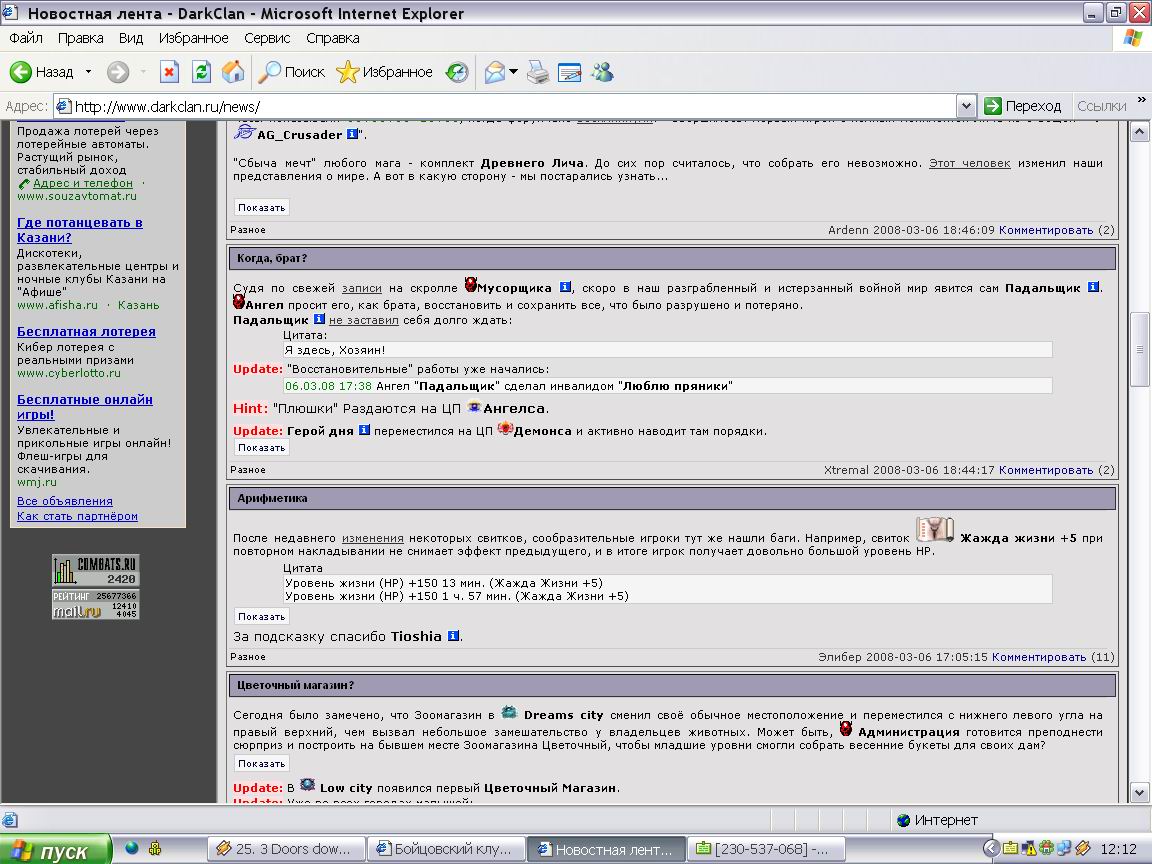Expand the Ссылки links toolbar chevron
Viewport: 1152px width, 864px height.
[1141, 100]
